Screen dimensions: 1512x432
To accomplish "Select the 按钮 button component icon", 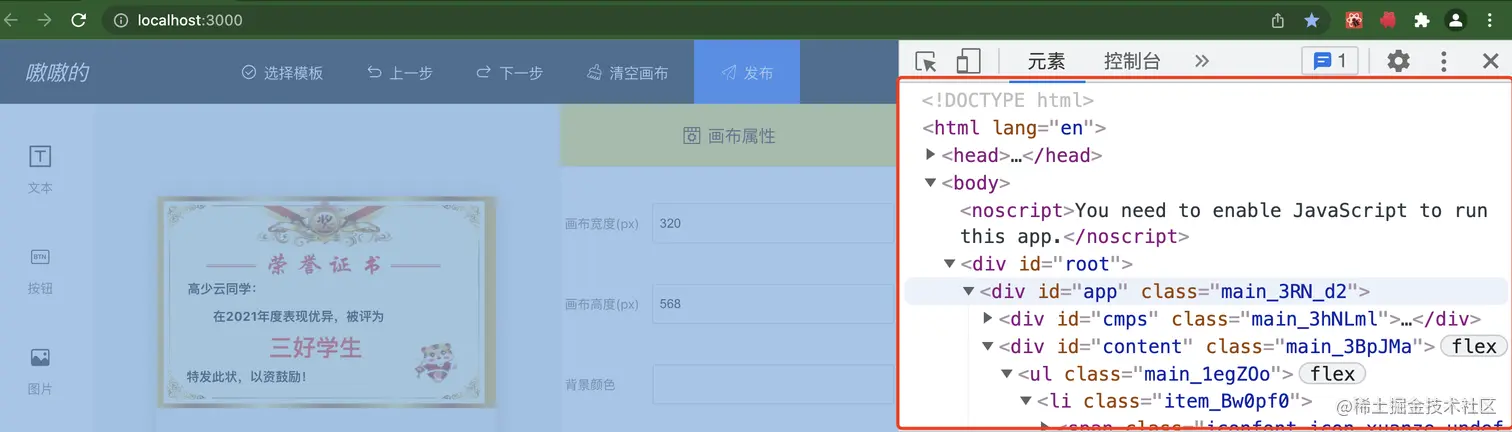I will (x=40, y=271).
